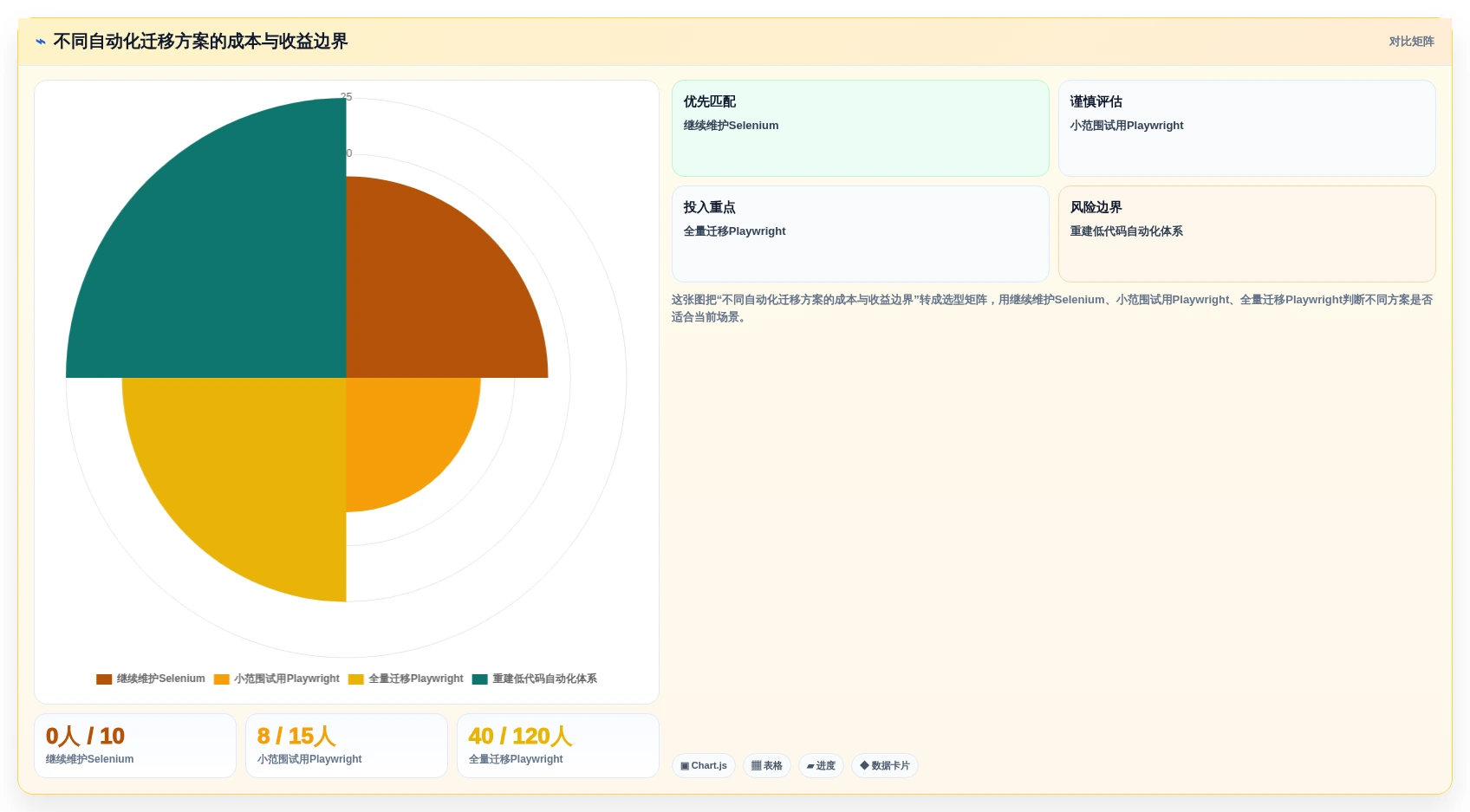Click the 数据卡片 tag
Viewport: 1470px width, 812px height.
point(885,766)
